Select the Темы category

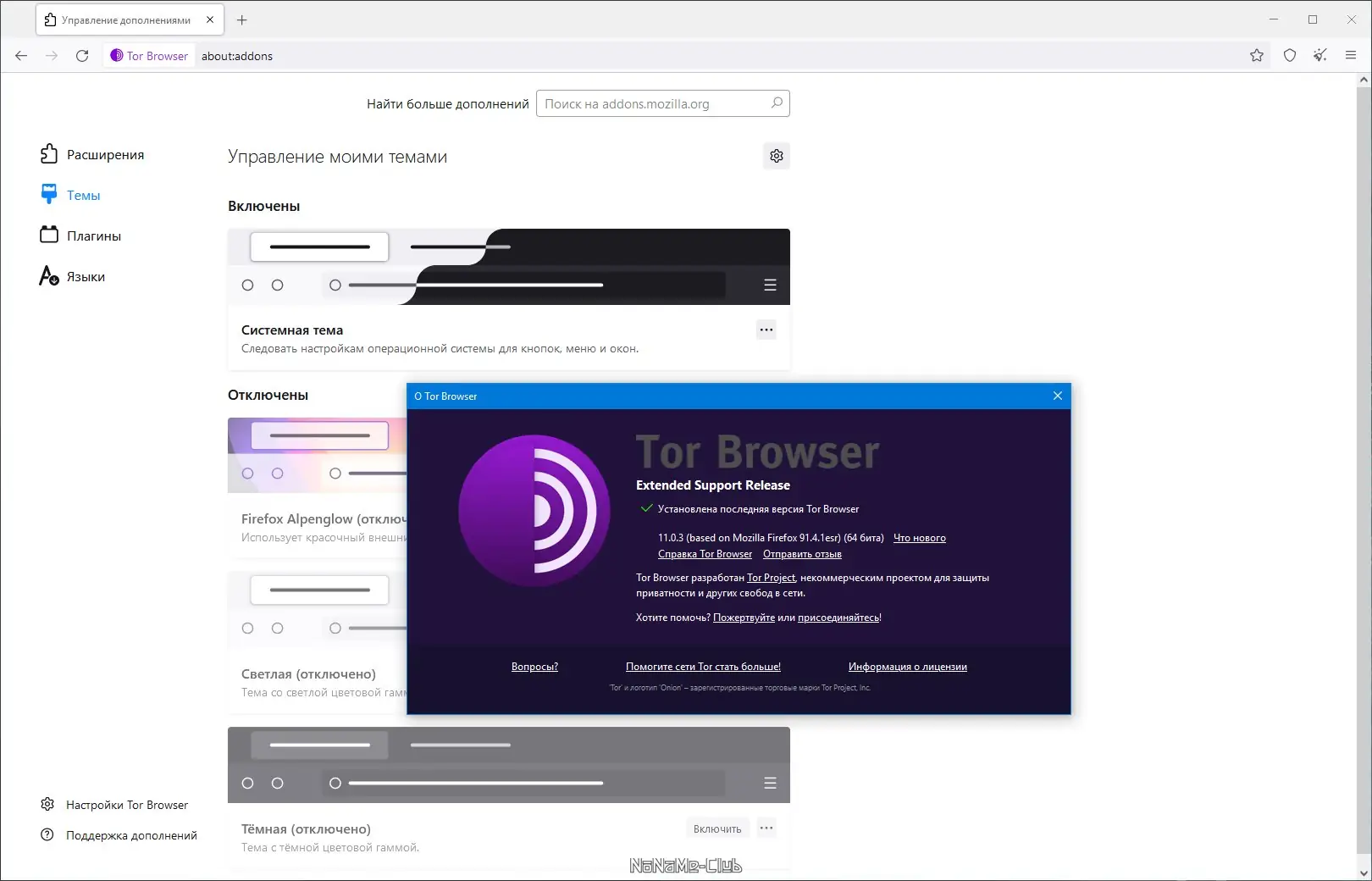(x=70, y=195)
